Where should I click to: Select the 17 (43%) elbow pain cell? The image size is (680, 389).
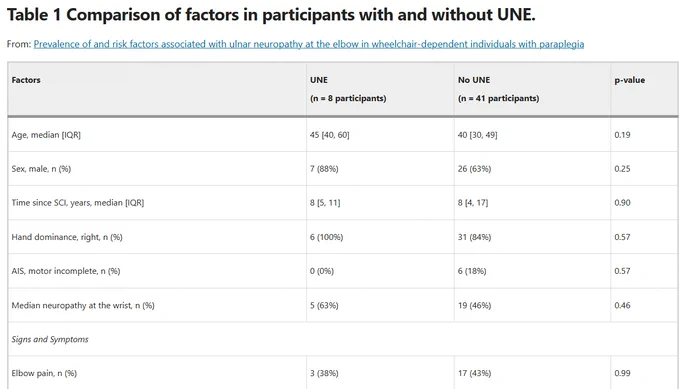point(474,373)
